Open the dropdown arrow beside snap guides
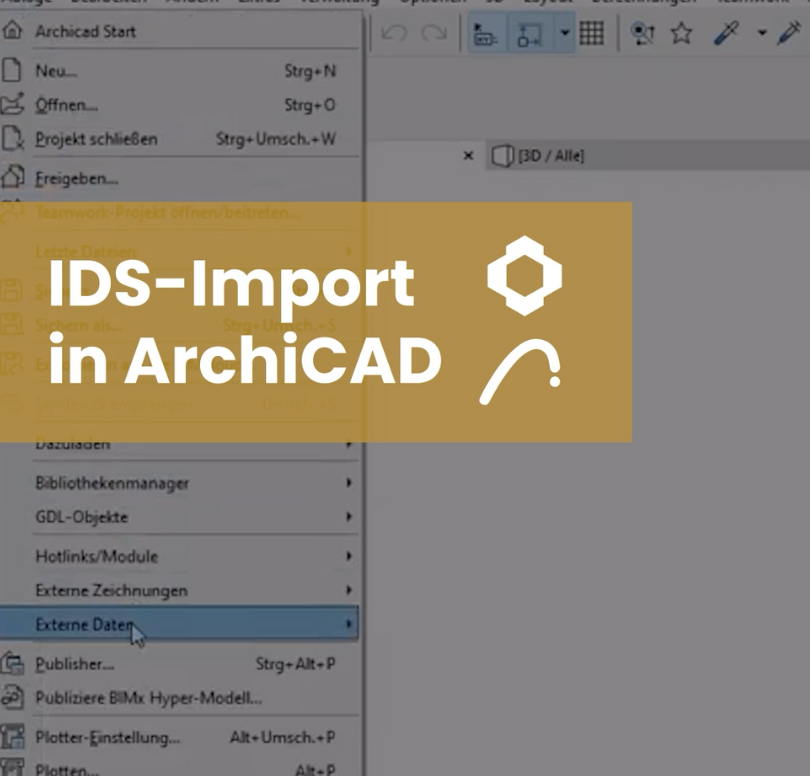This screenshot has width=810, height=776. click(565, 33)
